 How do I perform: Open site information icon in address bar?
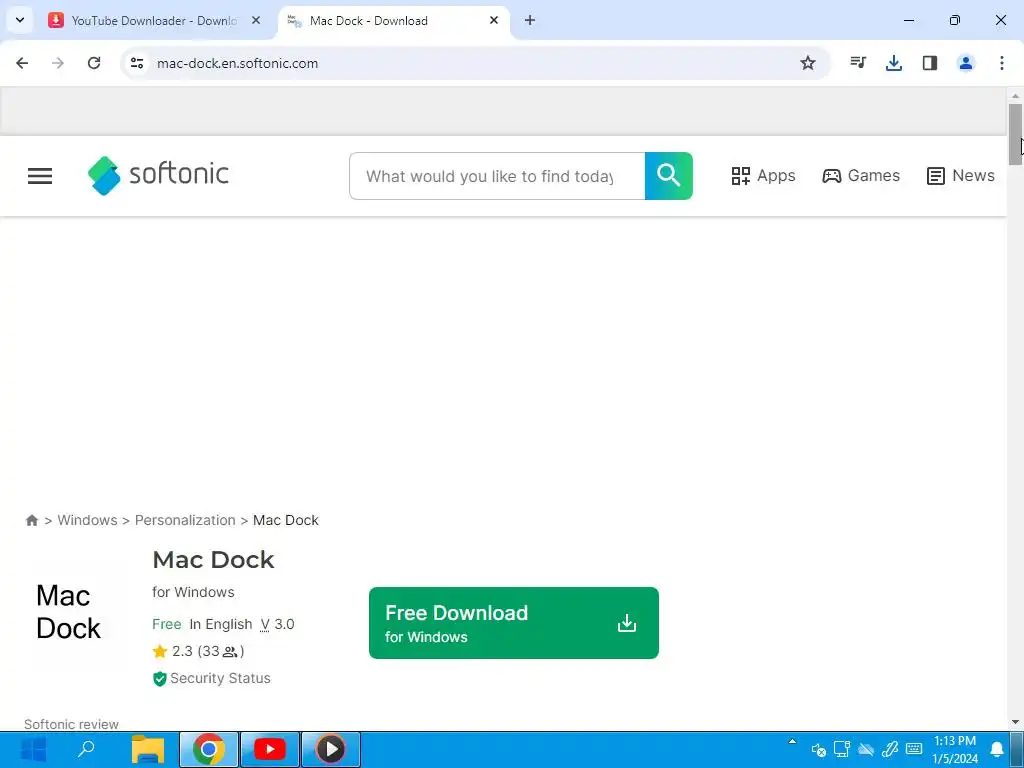[x=137, y=63]
